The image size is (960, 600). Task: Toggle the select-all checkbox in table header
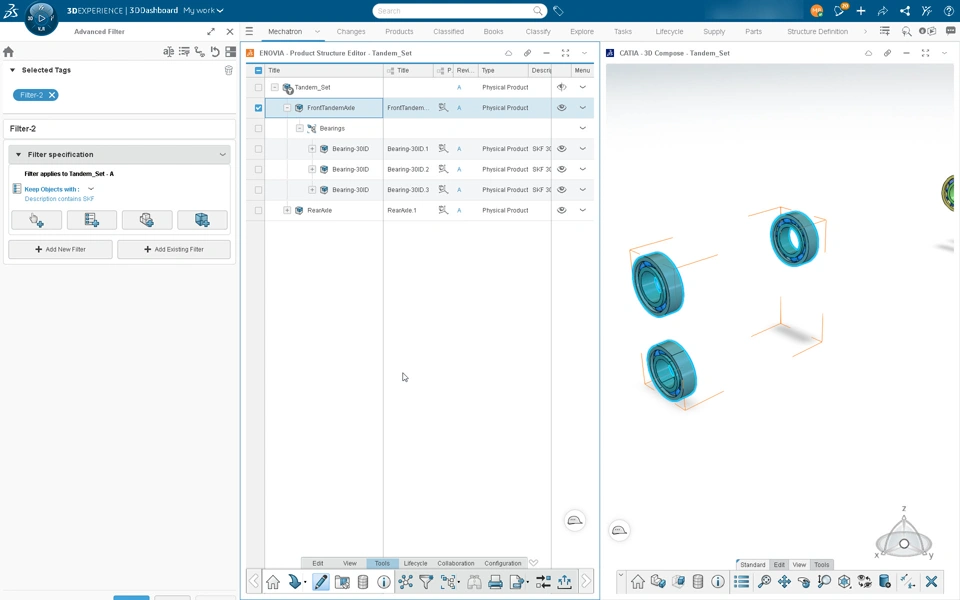tap(258, 70)
